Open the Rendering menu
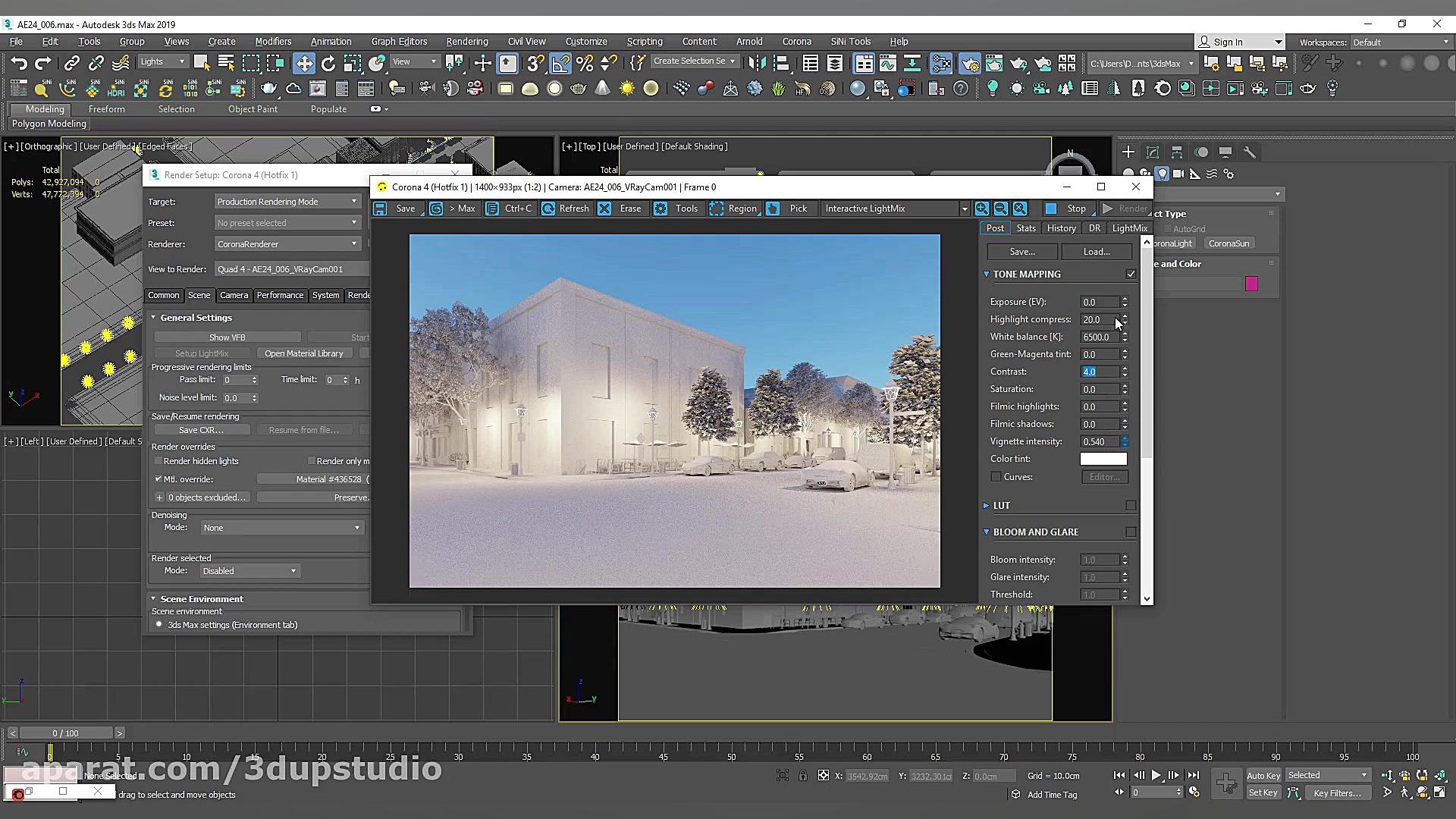Screen dimensions: 1456x819 point(466,42)
